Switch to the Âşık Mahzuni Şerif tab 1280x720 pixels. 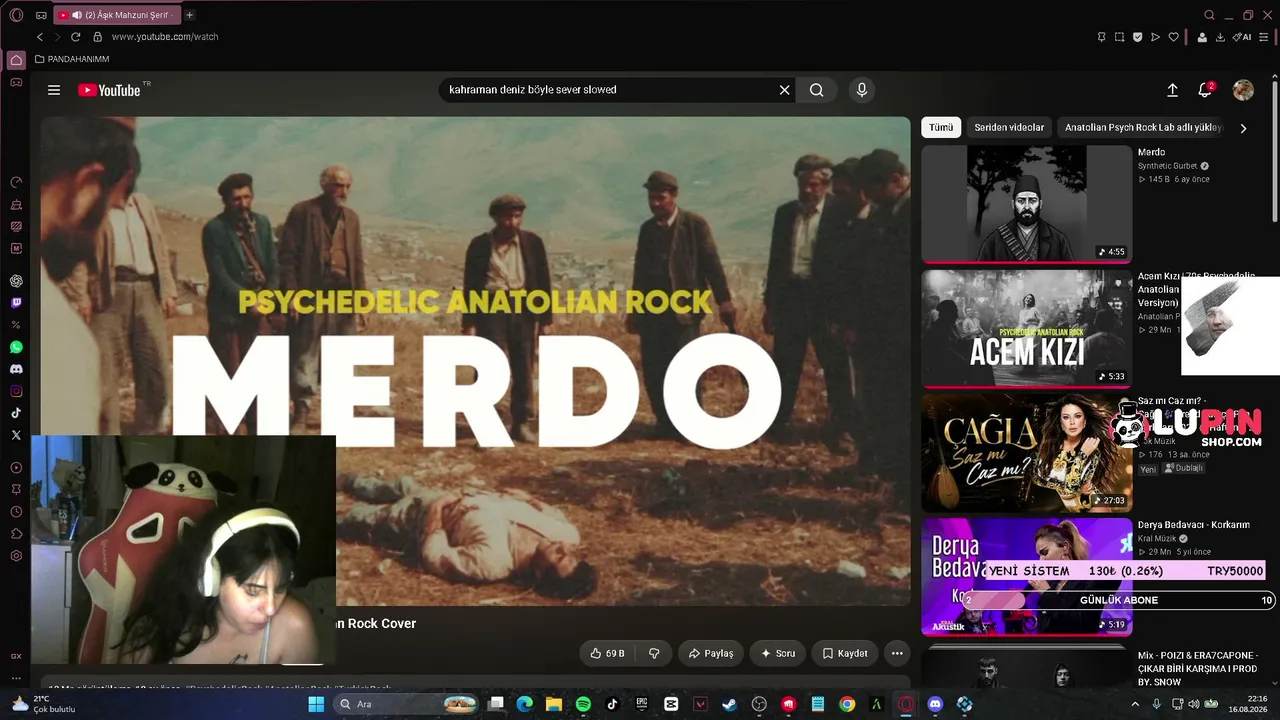click(x=117, y=15)
